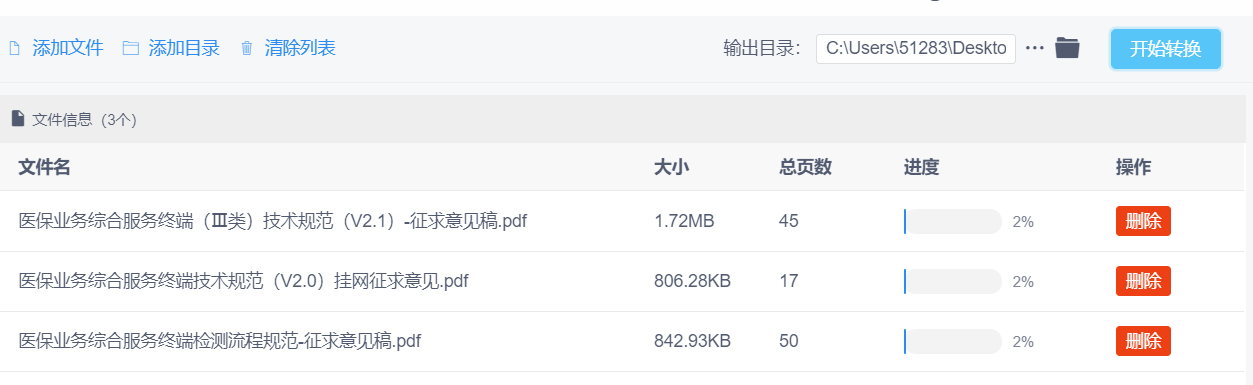This screenshot has height=385, width=1253.
Task: Delete the 检测流程规范 file
Action: (x=1143, y=341)
